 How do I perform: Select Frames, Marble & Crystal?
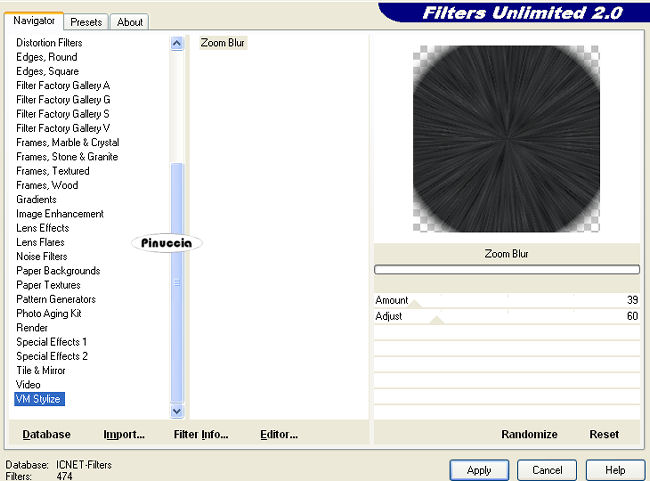[x=68, y=143]
